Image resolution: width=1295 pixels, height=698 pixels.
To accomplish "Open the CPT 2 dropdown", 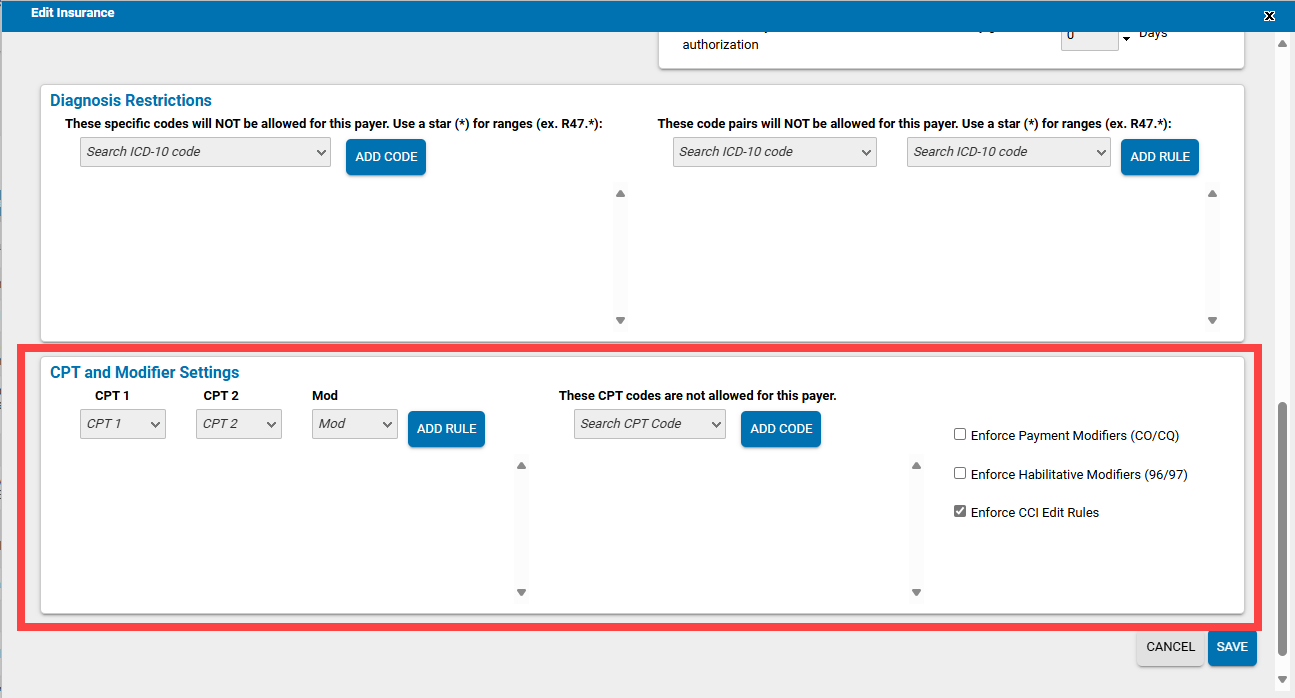I will (x=238, y=423).
